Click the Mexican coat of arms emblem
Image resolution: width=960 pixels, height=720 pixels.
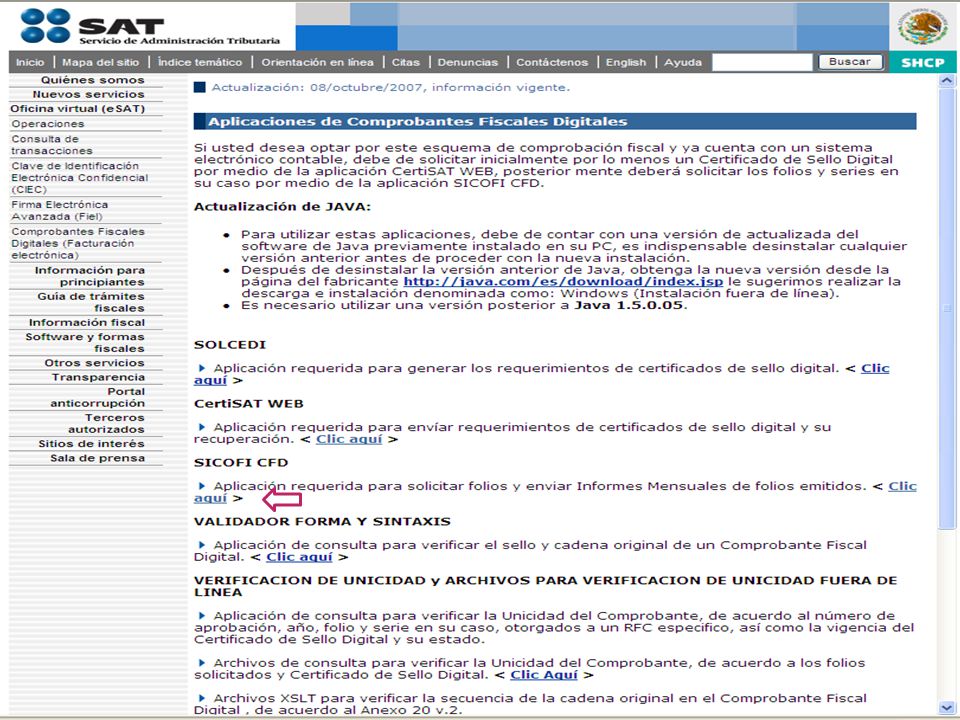coord(923,27)
